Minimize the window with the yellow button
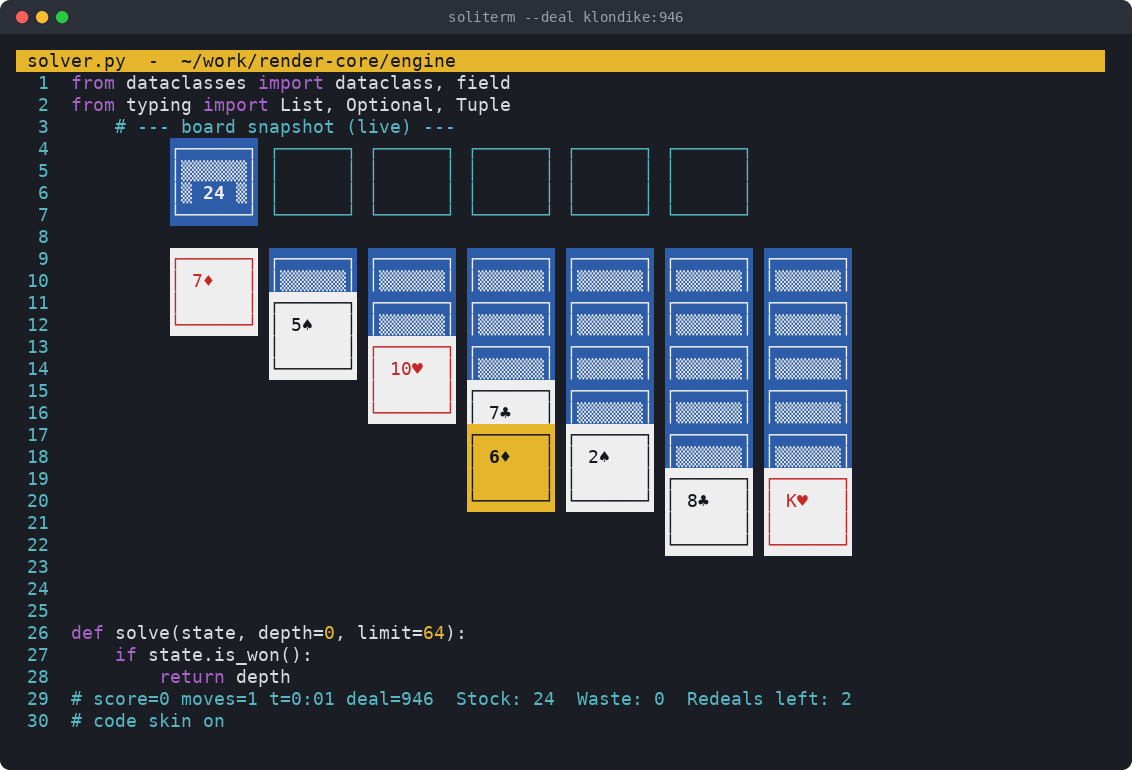The image size is (1132, 770). tap(42, 17)
